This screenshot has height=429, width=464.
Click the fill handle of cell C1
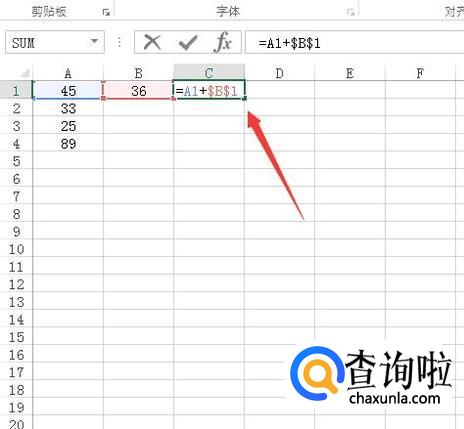245,99
